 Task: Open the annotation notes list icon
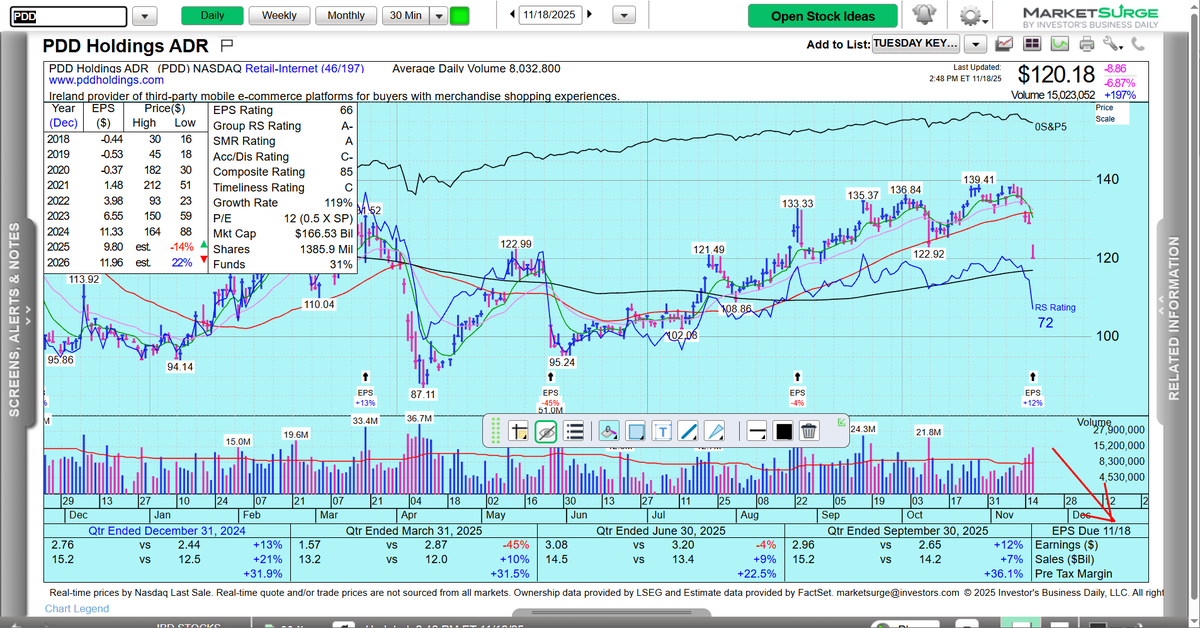click(575, 431)
